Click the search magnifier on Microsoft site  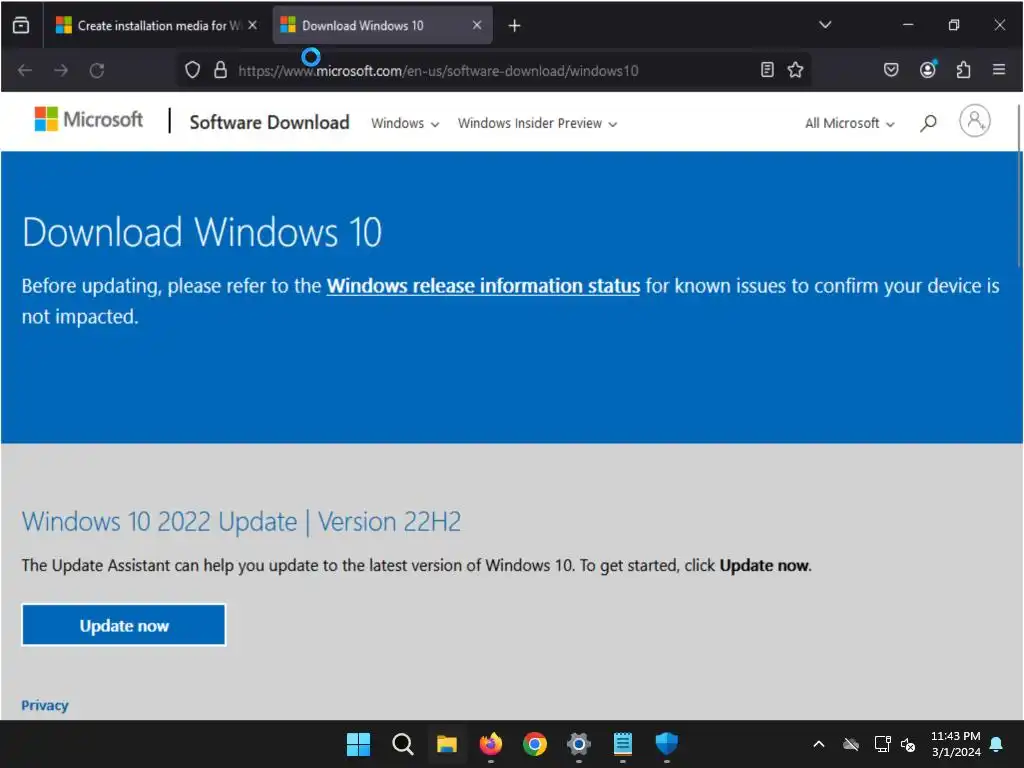click(928, 123)
